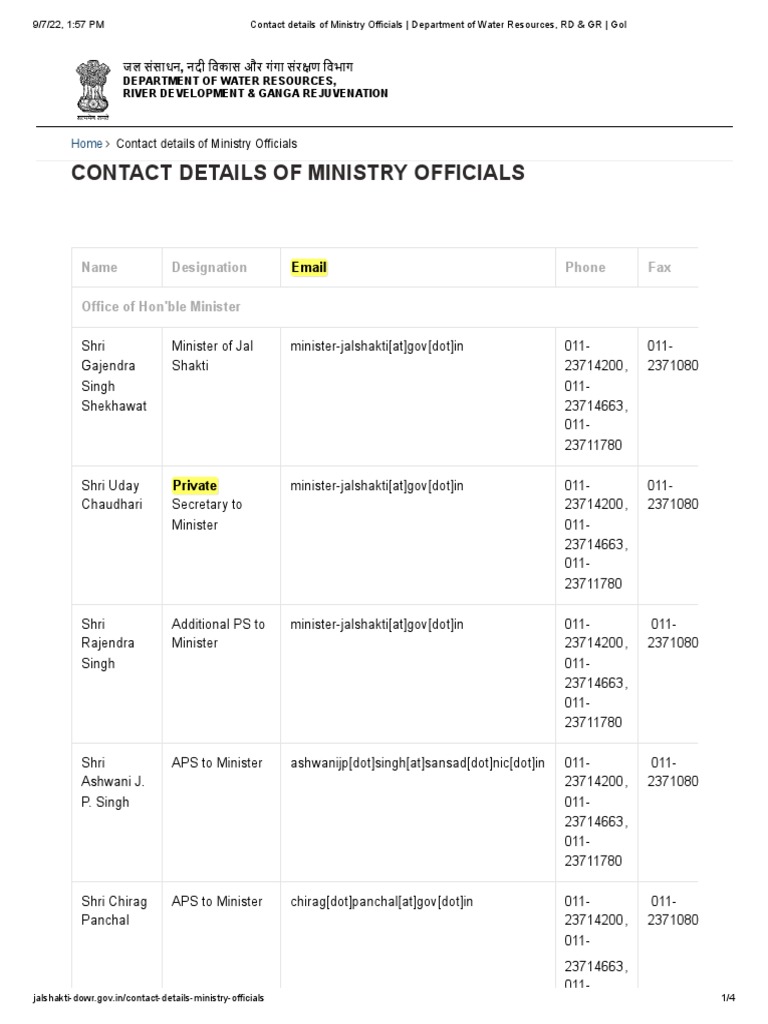Click the highlighted word Private
Screen dimensions: 768x1024
[195, 485]
